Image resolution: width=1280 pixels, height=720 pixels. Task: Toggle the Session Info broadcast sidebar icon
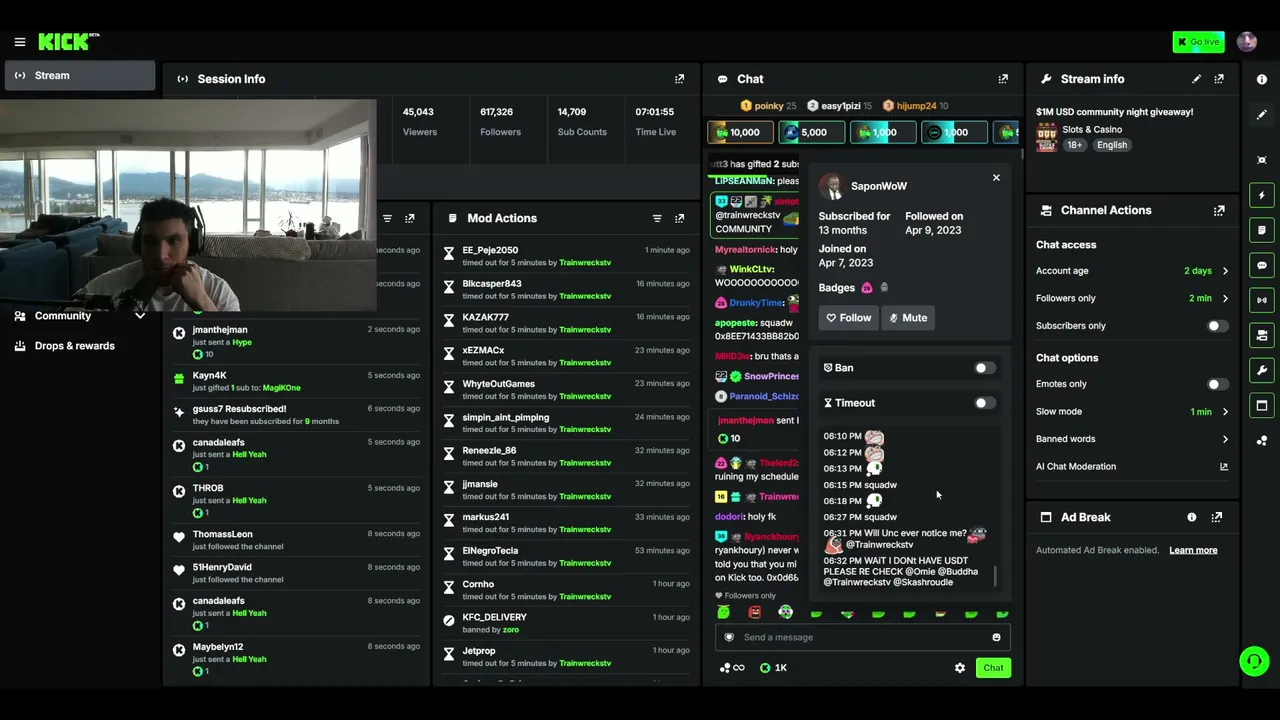pos(1262,300)
